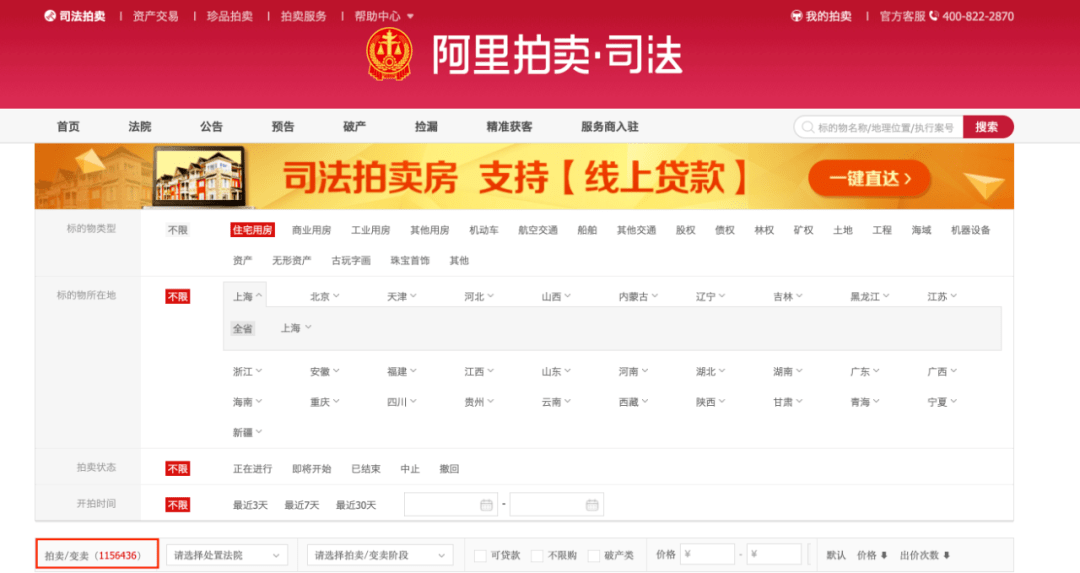The height and width of the screenshot is (573, 1080).
Task: Open the 捡漏 nav tab
Action: (426, 127)
